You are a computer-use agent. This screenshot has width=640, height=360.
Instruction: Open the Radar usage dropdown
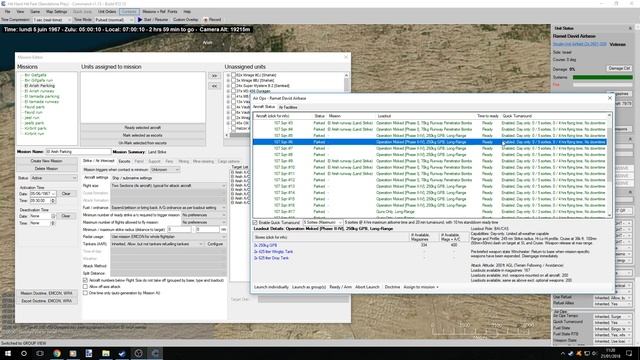[168, 237]
